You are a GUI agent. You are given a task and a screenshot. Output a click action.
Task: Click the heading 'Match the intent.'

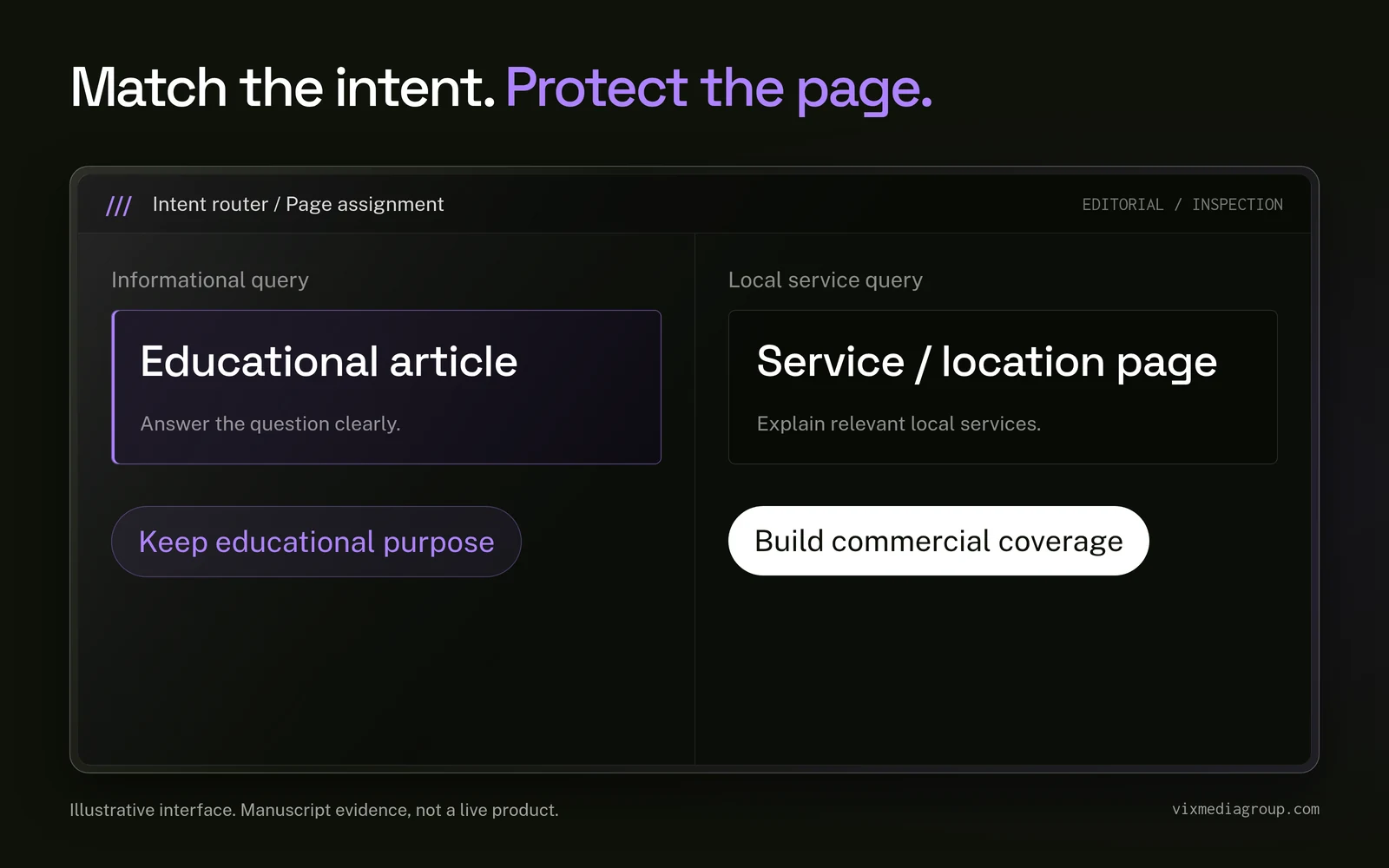283,88
